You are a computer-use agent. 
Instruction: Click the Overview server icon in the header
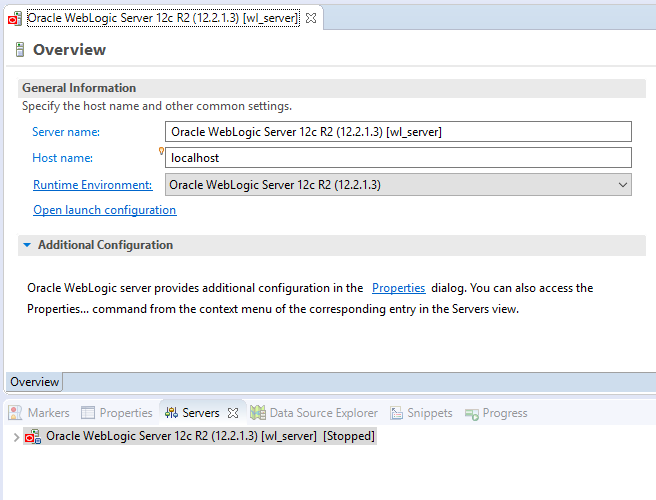click(x=20, y=49)
